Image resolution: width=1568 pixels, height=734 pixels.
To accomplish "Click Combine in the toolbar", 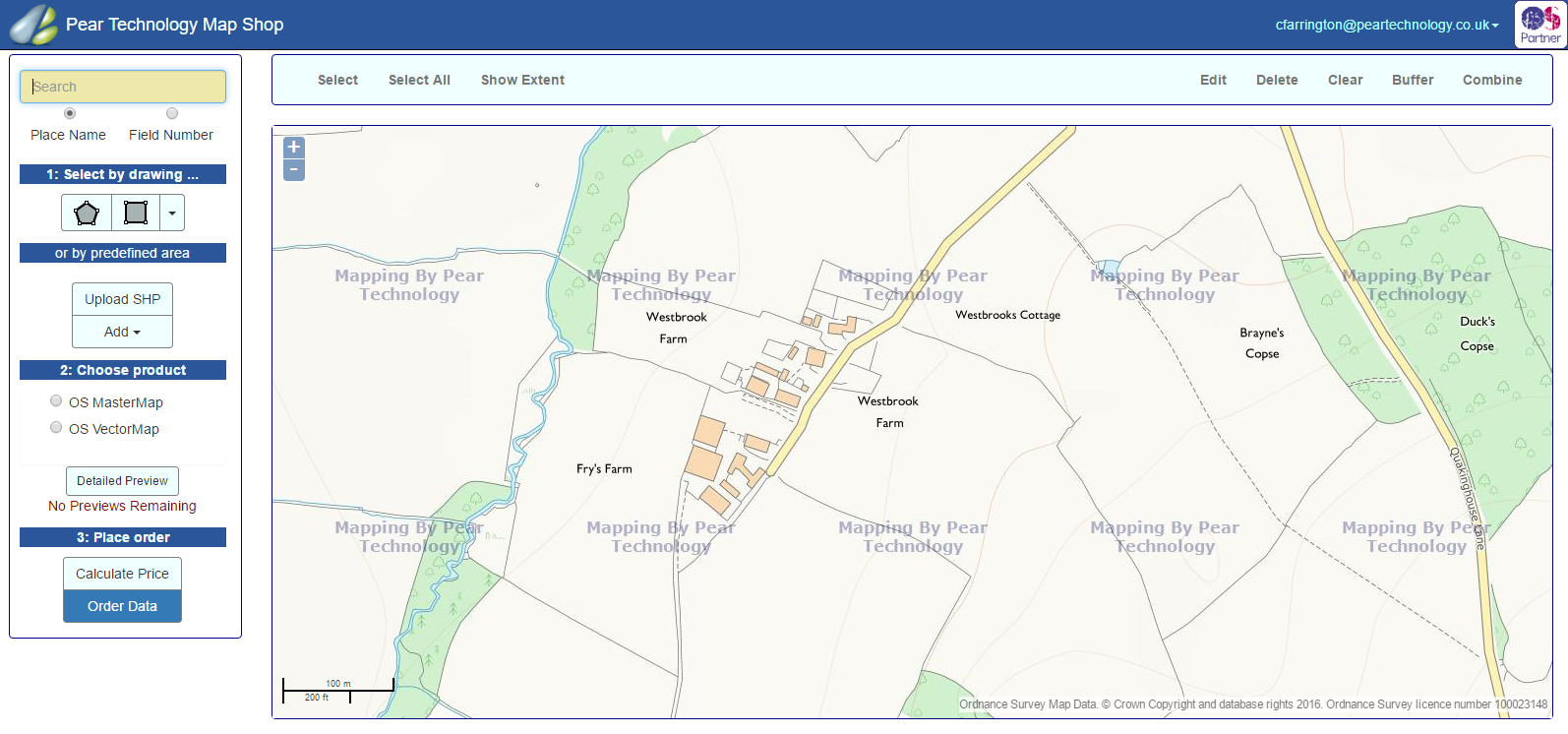I will [1492, 80].
